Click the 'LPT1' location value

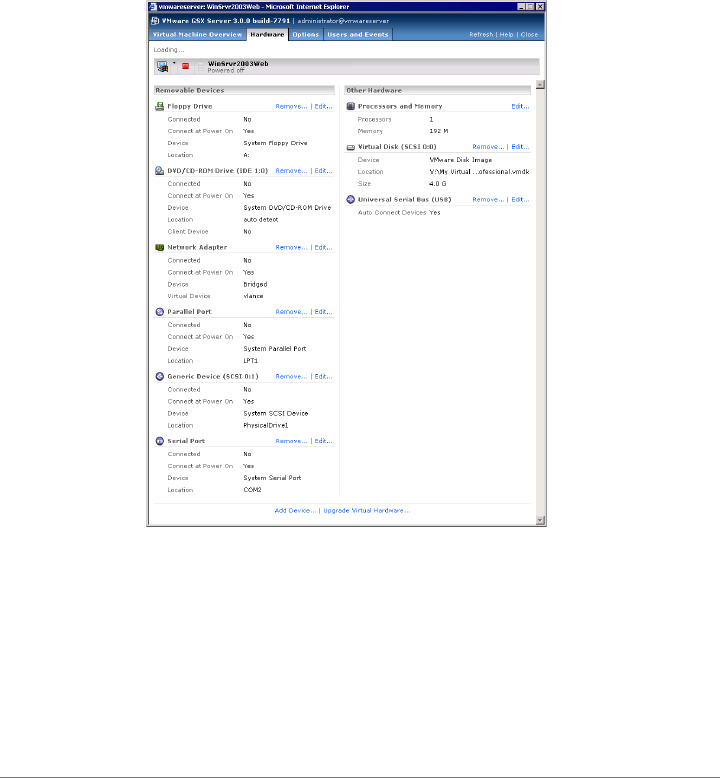coord(251,361)
